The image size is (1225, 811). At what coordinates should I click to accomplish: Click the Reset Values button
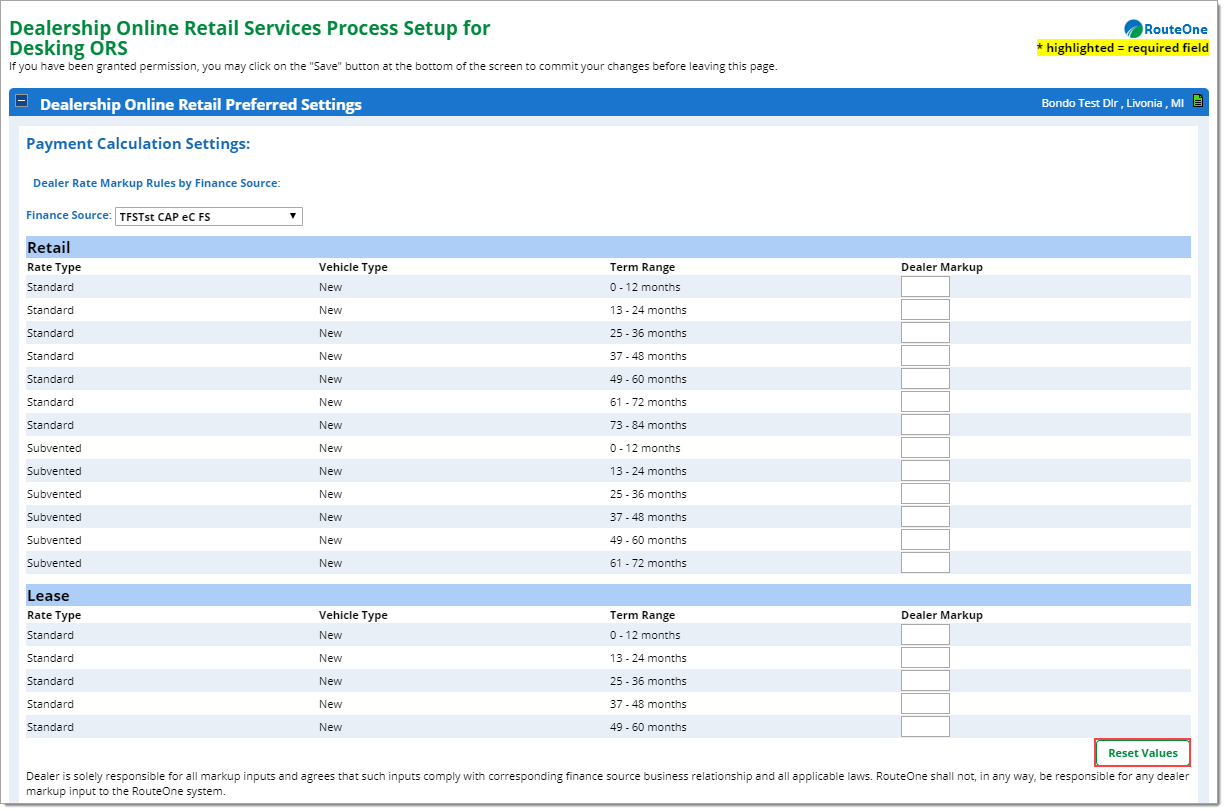[1143, 753]
